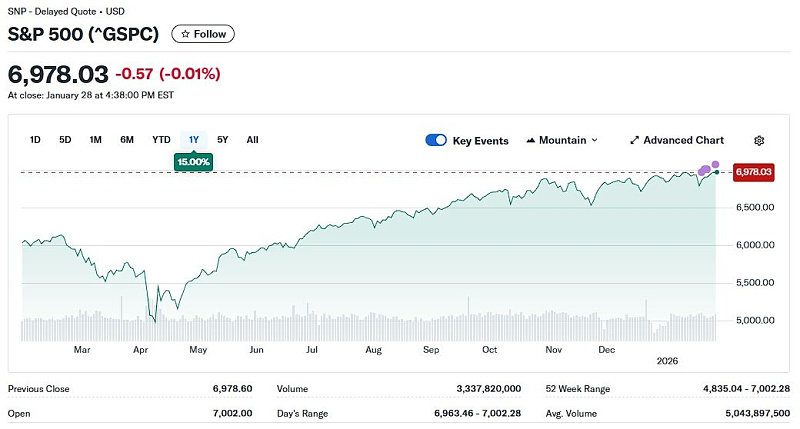The image size is (800, 429).
Task: Click the topmost purple key event marker
Action: pyautogui.click(x=715, y=164)
